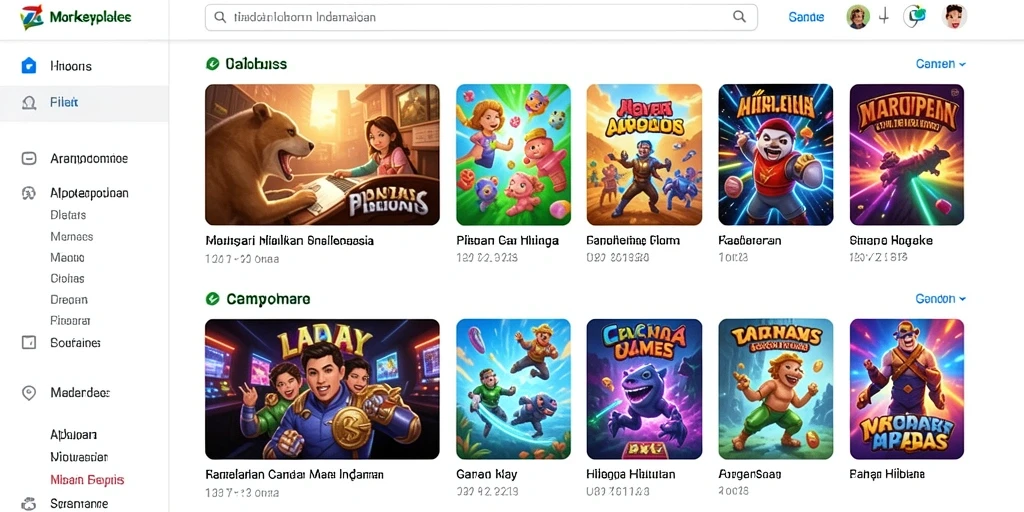The height and width of the screenshot is (512, 1024).
Task: Open the bear and girl game thumbnail
Action: [322, 155]
